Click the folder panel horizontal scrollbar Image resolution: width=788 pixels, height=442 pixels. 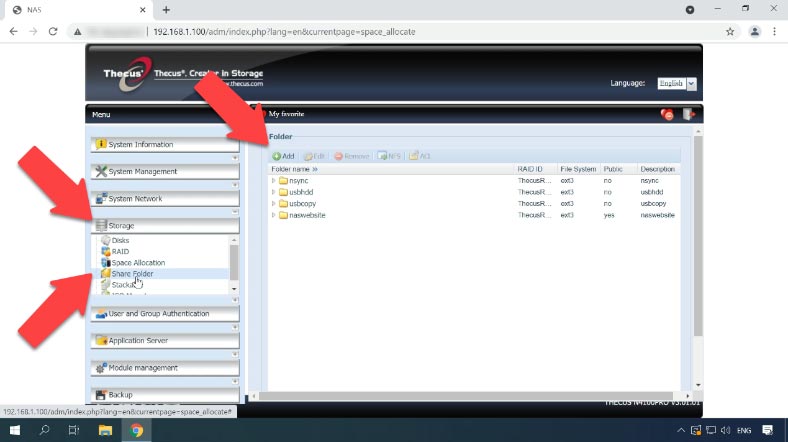pyautogui.click(x=465, y=396)
